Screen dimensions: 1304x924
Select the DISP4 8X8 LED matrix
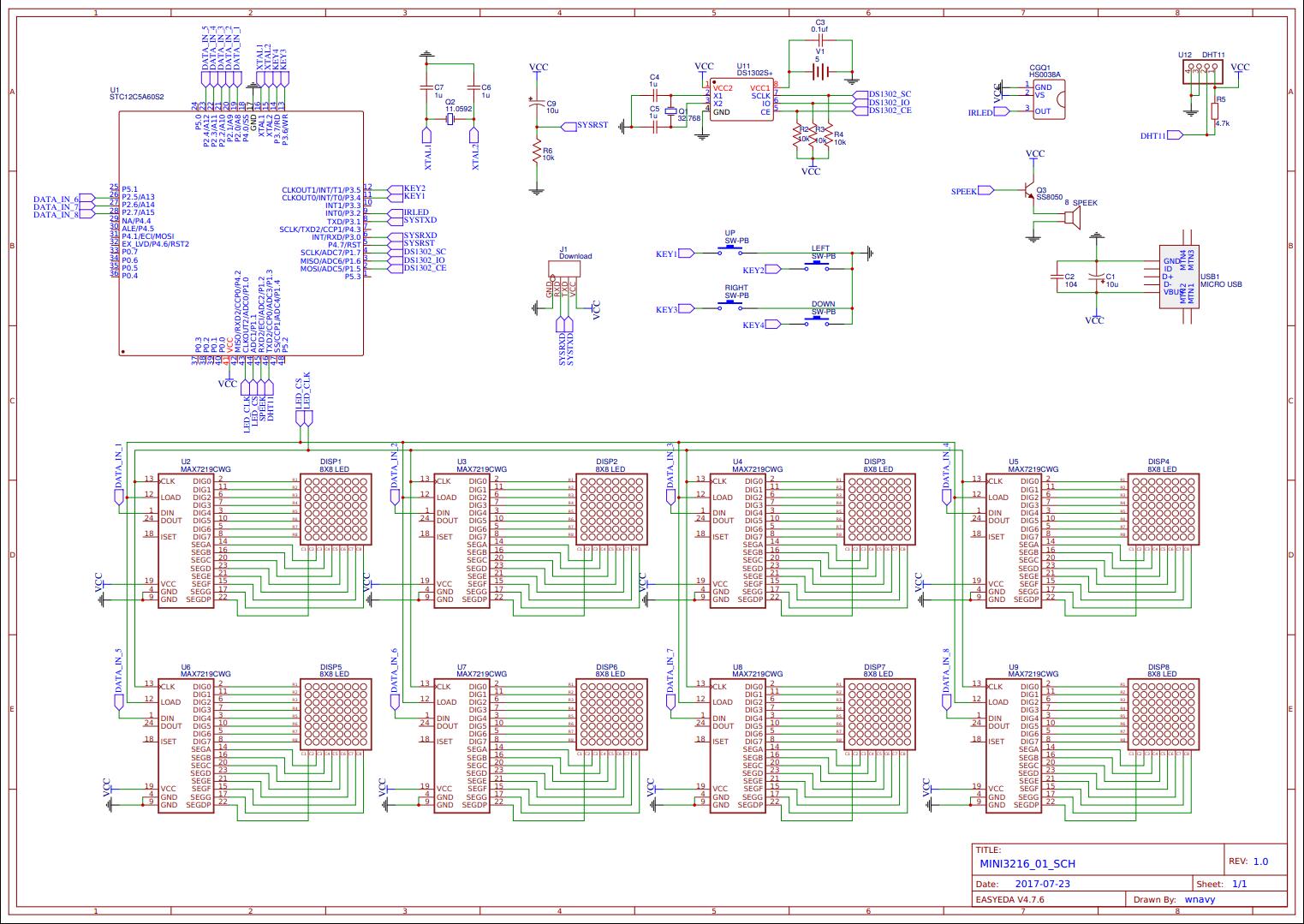[x=1164, y=510]
